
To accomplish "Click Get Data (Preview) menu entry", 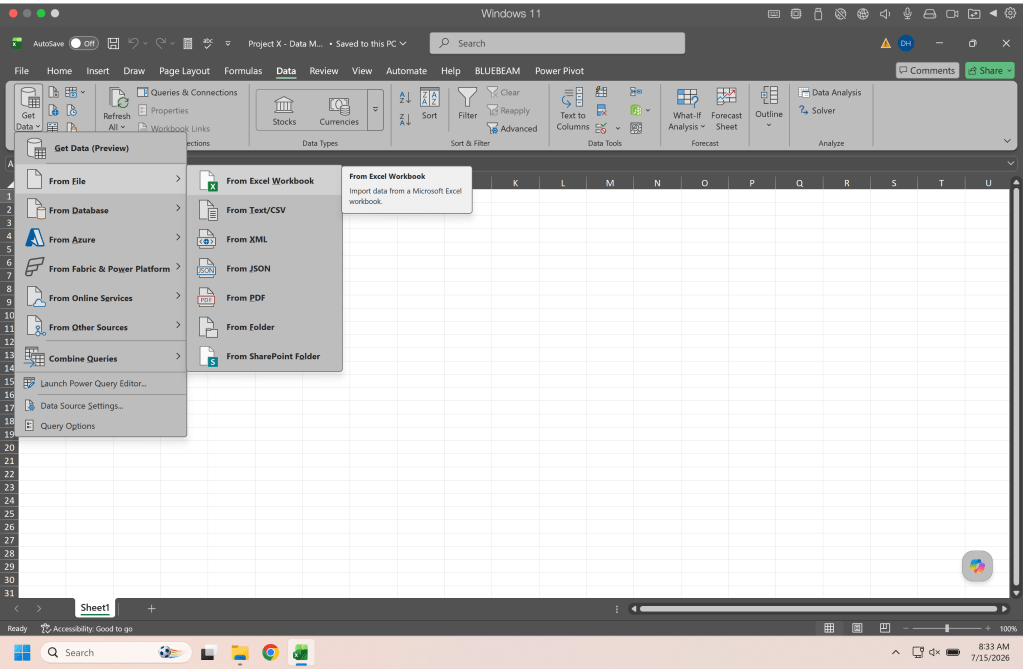I will [x=101, y=148].
